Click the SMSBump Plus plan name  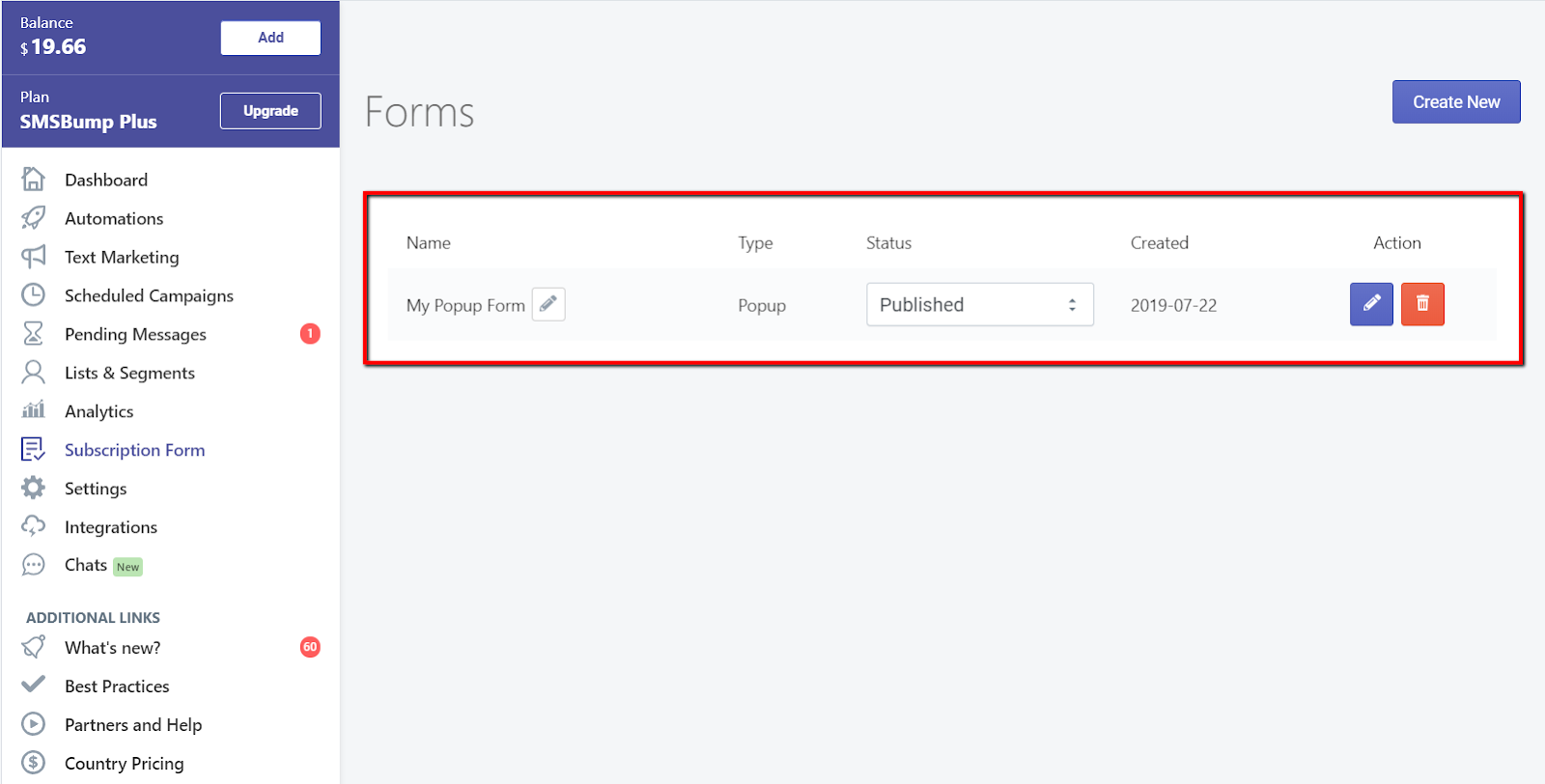pyautogui.click(x=88, y=122)
